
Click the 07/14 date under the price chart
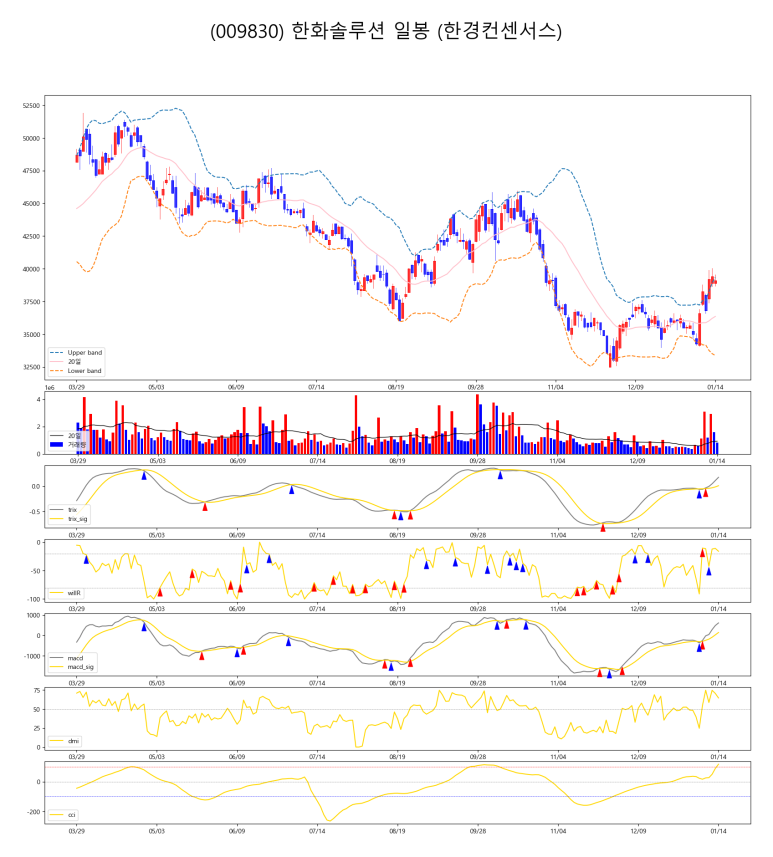point(316,387)
